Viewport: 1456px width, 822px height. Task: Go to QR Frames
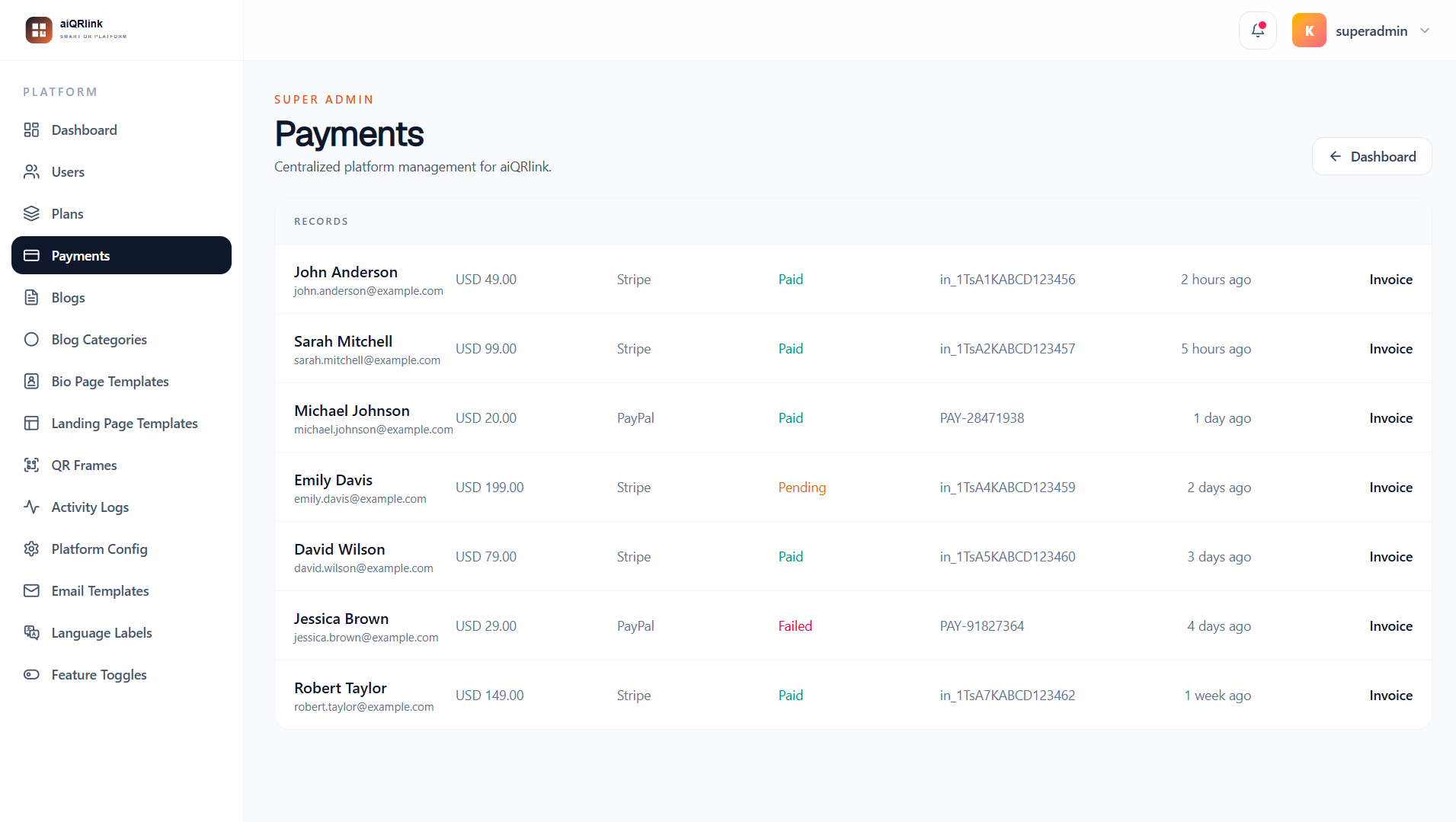click(x=121, y=465)
